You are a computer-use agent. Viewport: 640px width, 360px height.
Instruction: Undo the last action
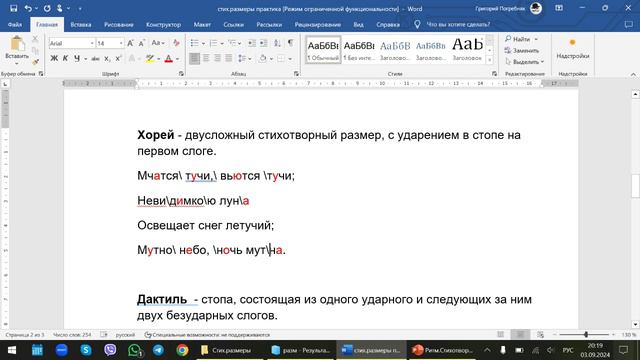point(28,8)
